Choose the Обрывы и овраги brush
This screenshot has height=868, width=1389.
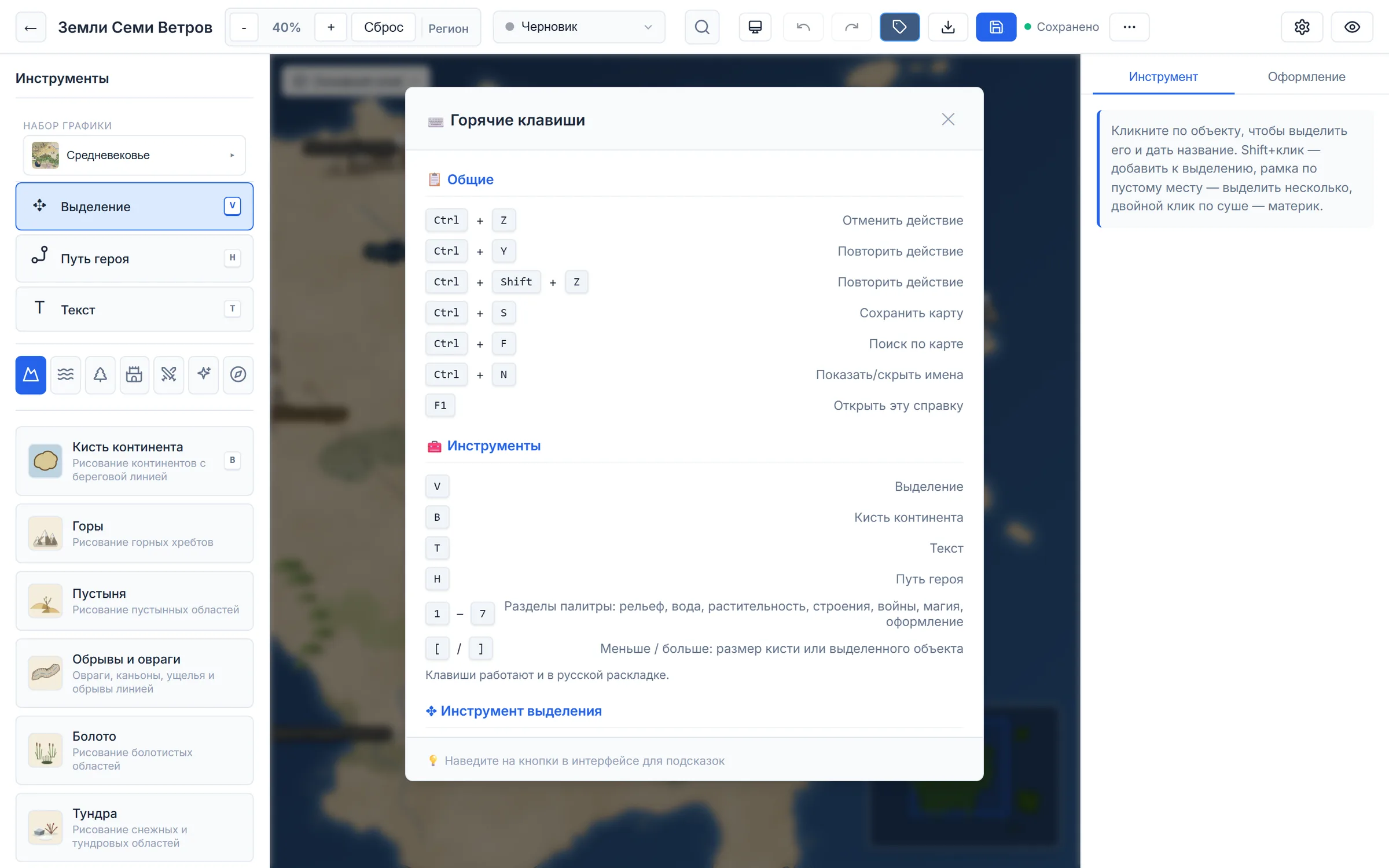click(x=134, y=673)
